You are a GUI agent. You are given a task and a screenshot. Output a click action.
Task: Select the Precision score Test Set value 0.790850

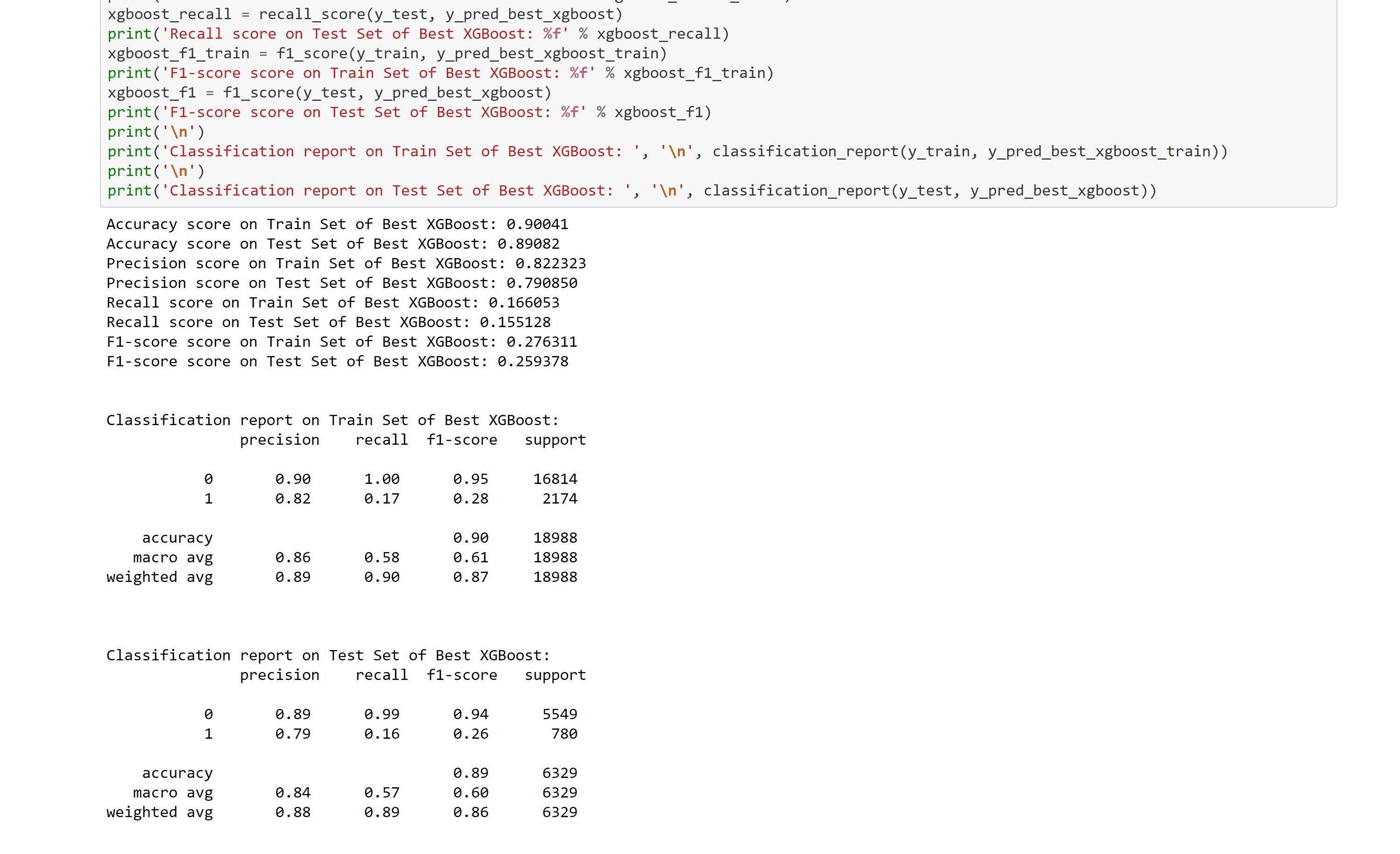542,282
